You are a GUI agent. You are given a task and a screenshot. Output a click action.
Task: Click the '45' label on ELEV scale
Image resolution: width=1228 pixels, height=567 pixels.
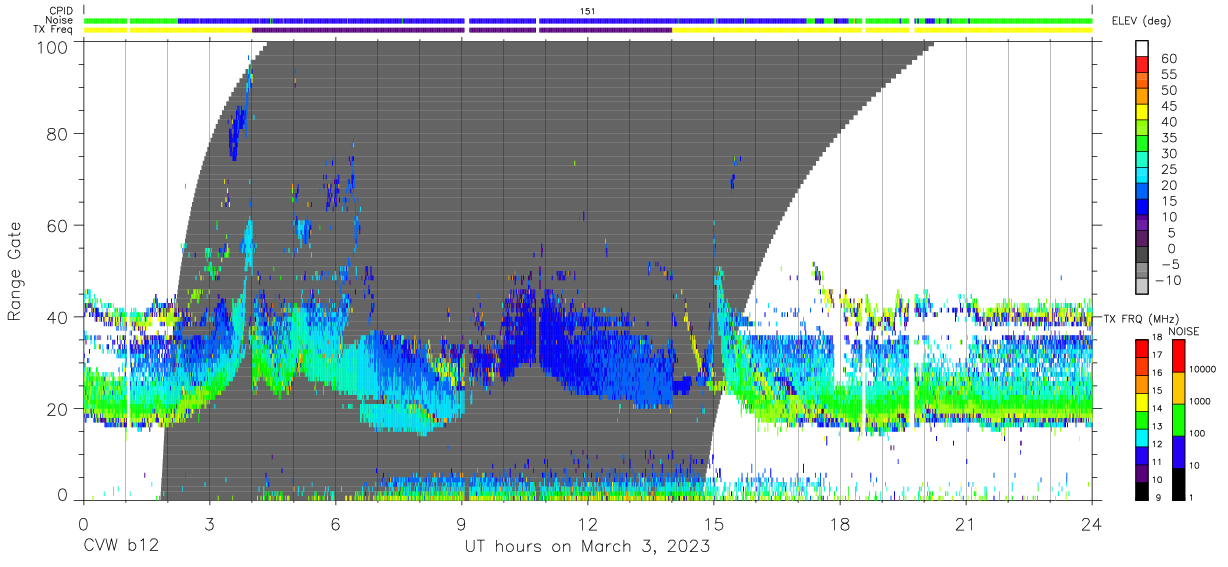(1168, 106)
